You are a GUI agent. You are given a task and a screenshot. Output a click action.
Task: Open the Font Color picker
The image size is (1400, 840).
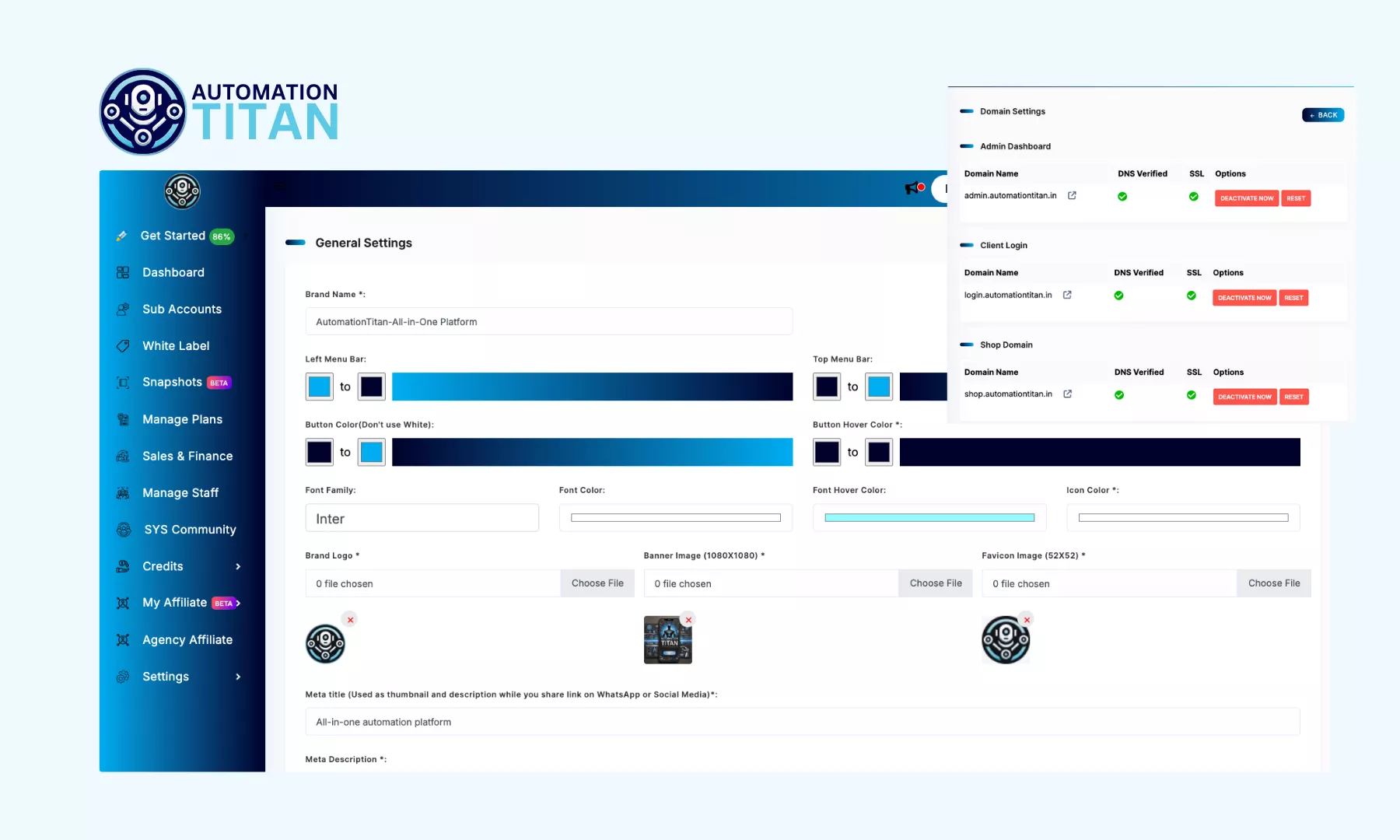coord(676,518)
